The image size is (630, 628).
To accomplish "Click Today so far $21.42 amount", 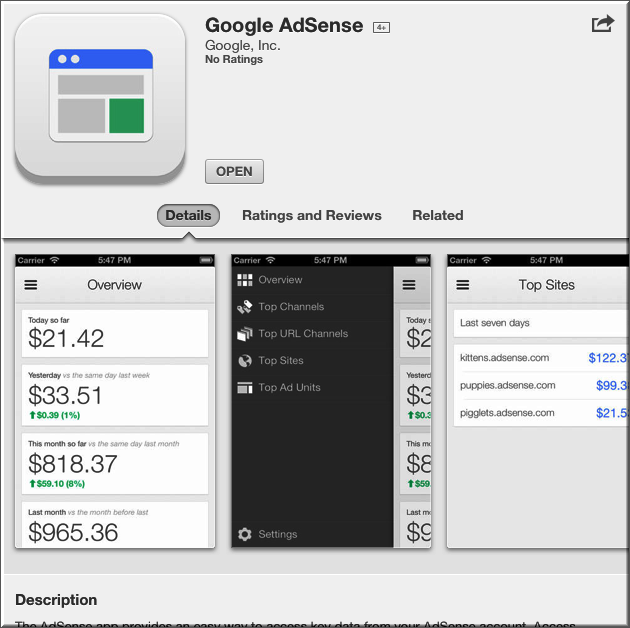I will point(66,338).
